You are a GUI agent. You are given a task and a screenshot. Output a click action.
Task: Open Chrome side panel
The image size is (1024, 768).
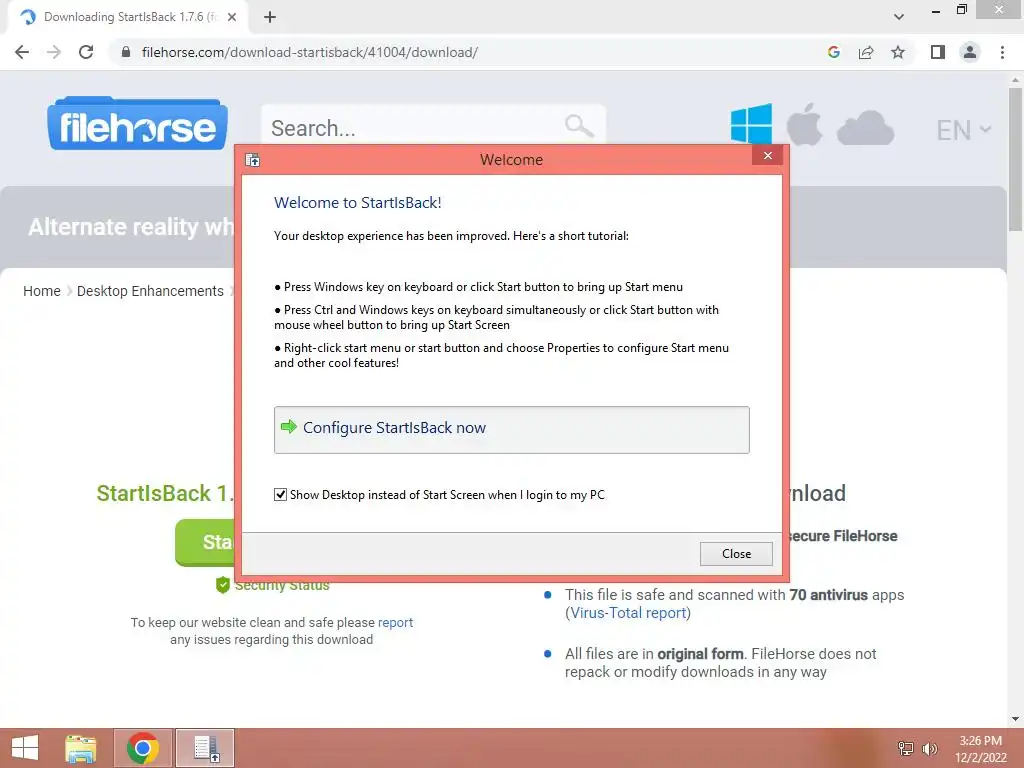click(x=938, y=52)
